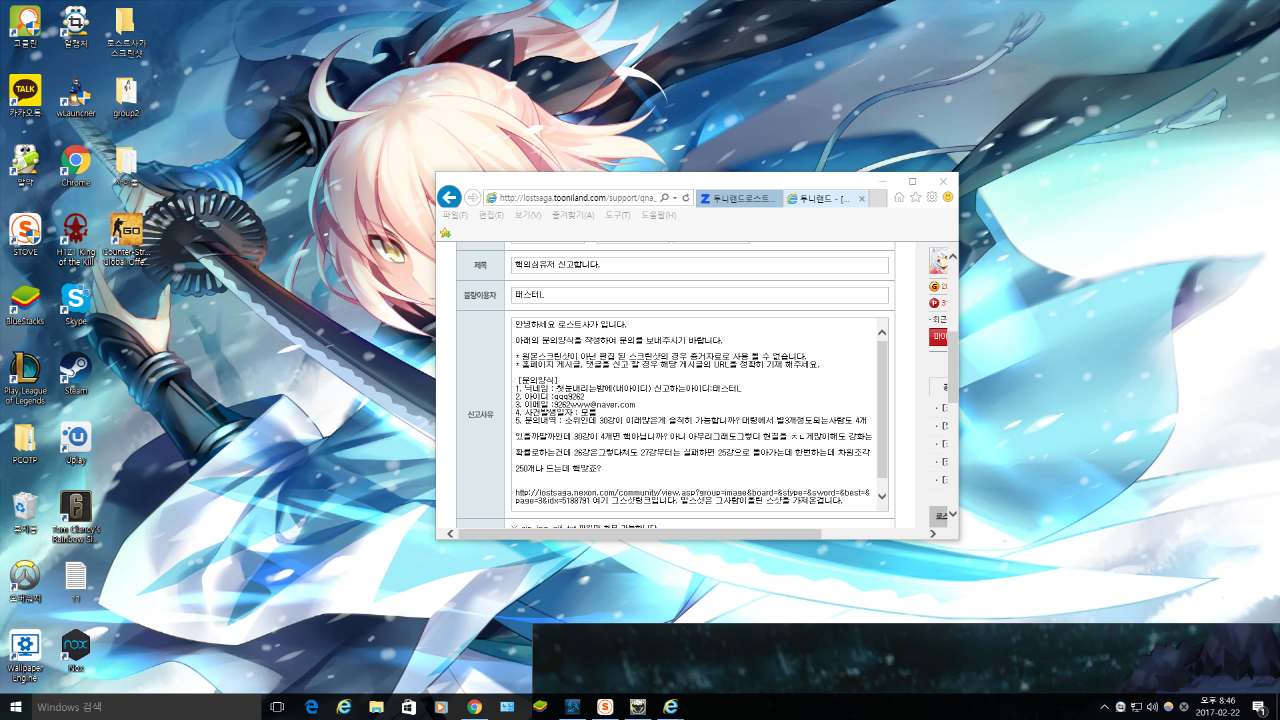Open the STOVE taskbar icon

[604, 707]
